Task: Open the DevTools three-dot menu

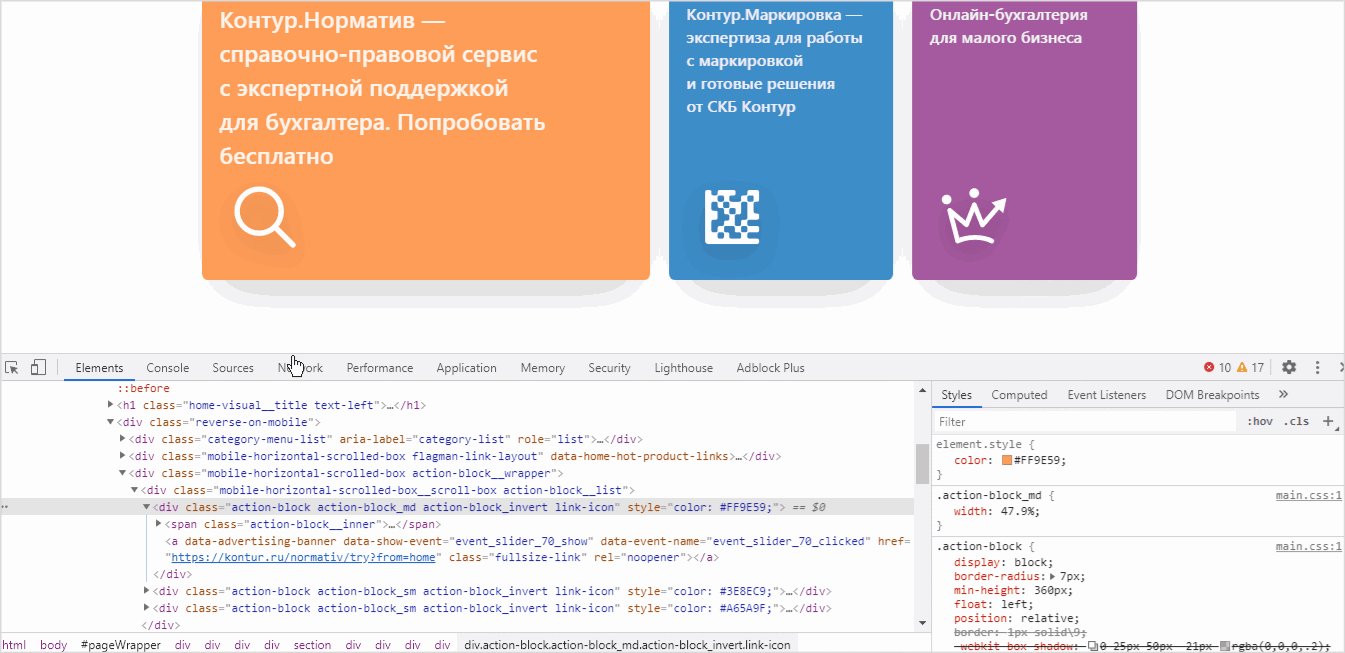Action: (1317, 367)
